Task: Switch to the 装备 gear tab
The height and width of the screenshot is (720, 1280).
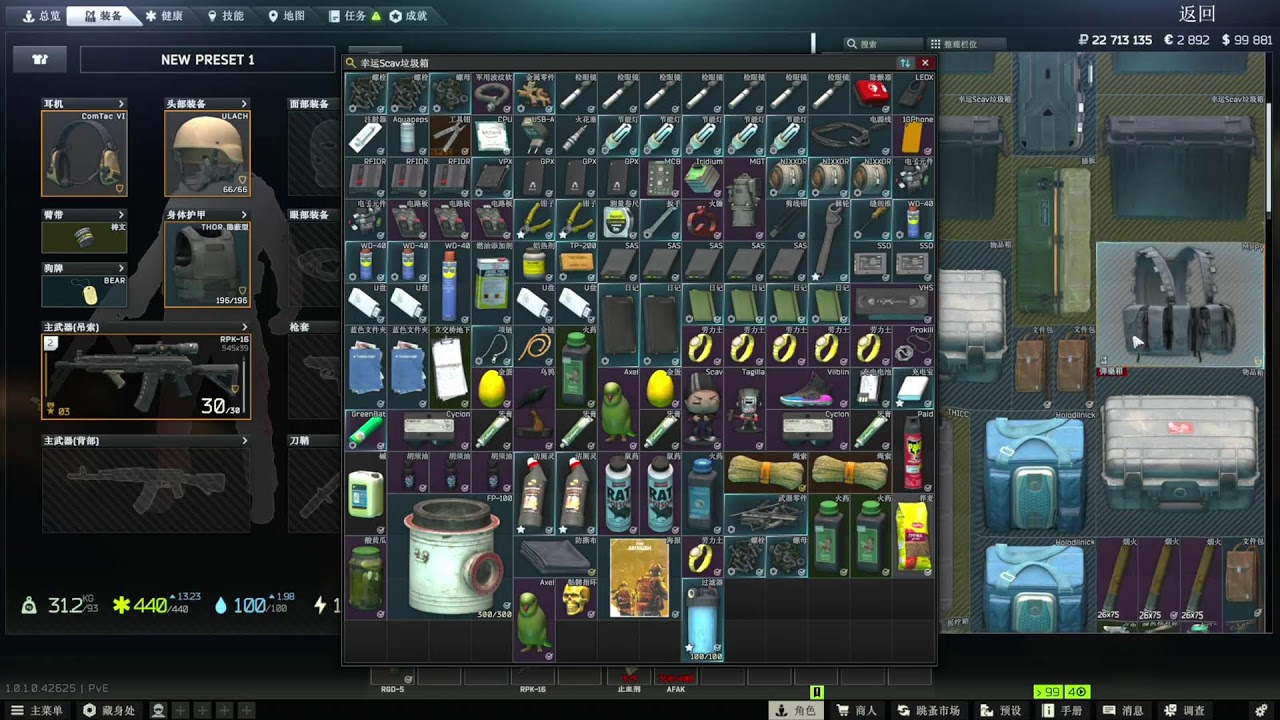Action: [x=103, y=16]
